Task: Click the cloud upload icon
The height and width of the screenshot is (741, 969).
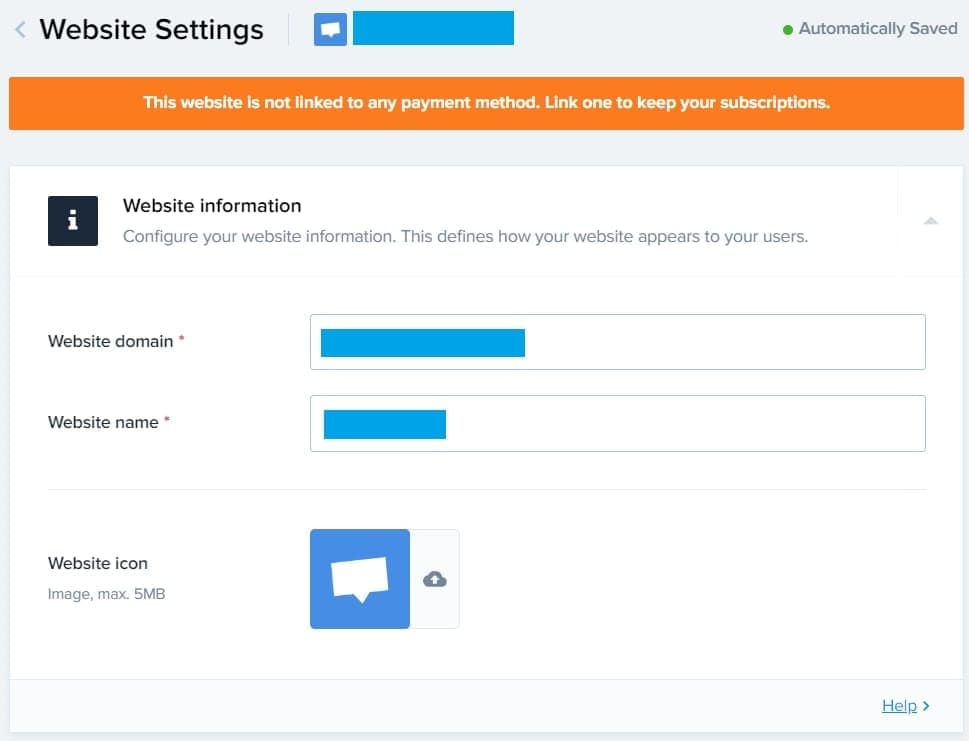Action: coord(435,579)
